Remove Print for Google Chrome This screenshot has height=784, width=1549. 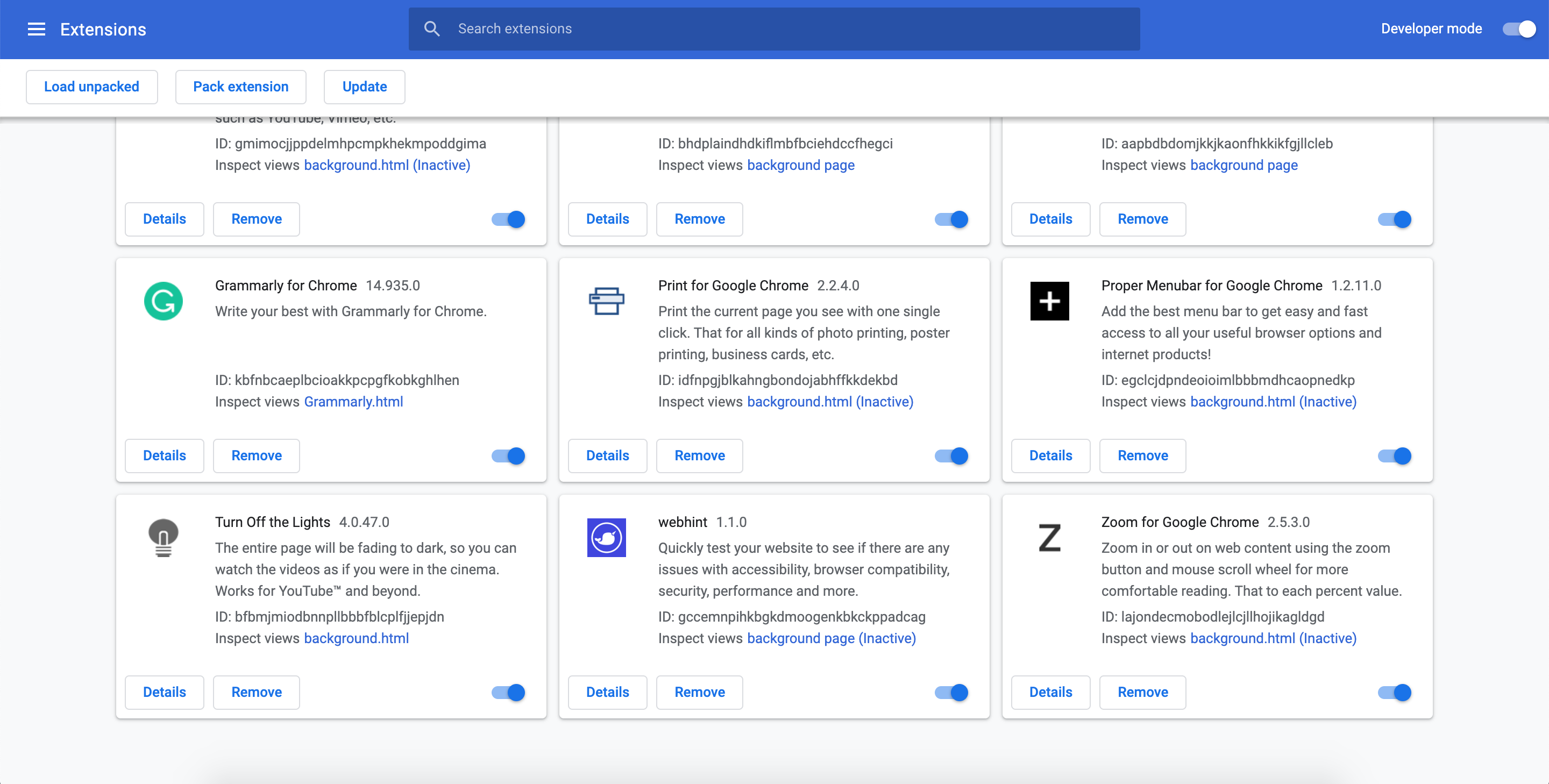(699, 456)
